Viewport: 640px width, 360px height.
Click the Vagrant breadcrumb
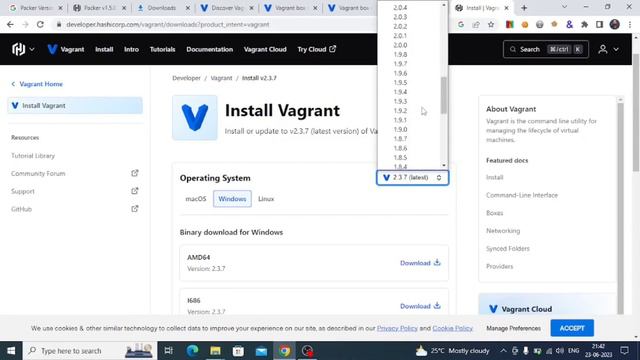(221, 78)
